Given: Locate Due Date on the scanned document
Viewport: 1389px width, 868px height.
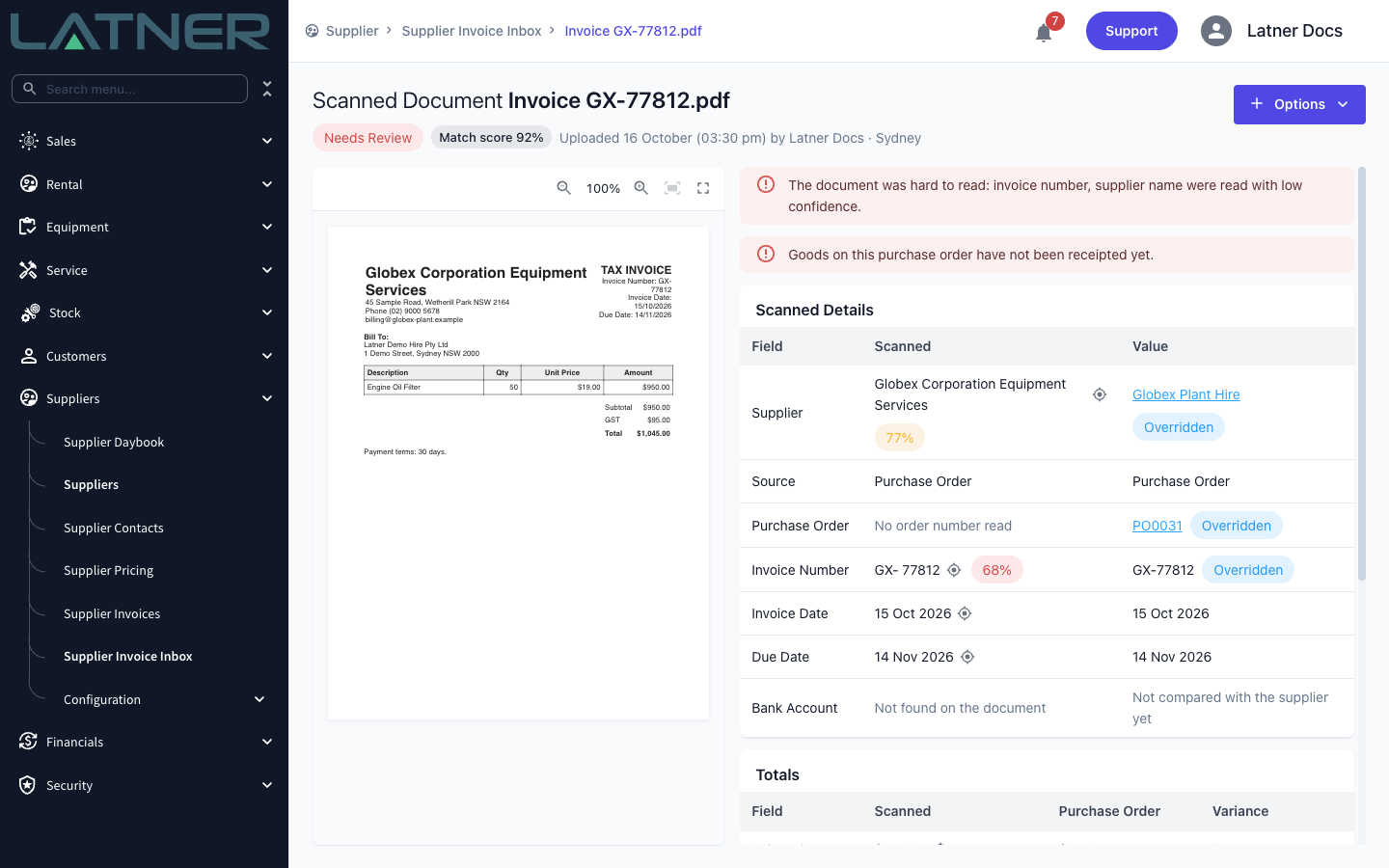Looking at the screenshot, I should (x=967, y=657).
